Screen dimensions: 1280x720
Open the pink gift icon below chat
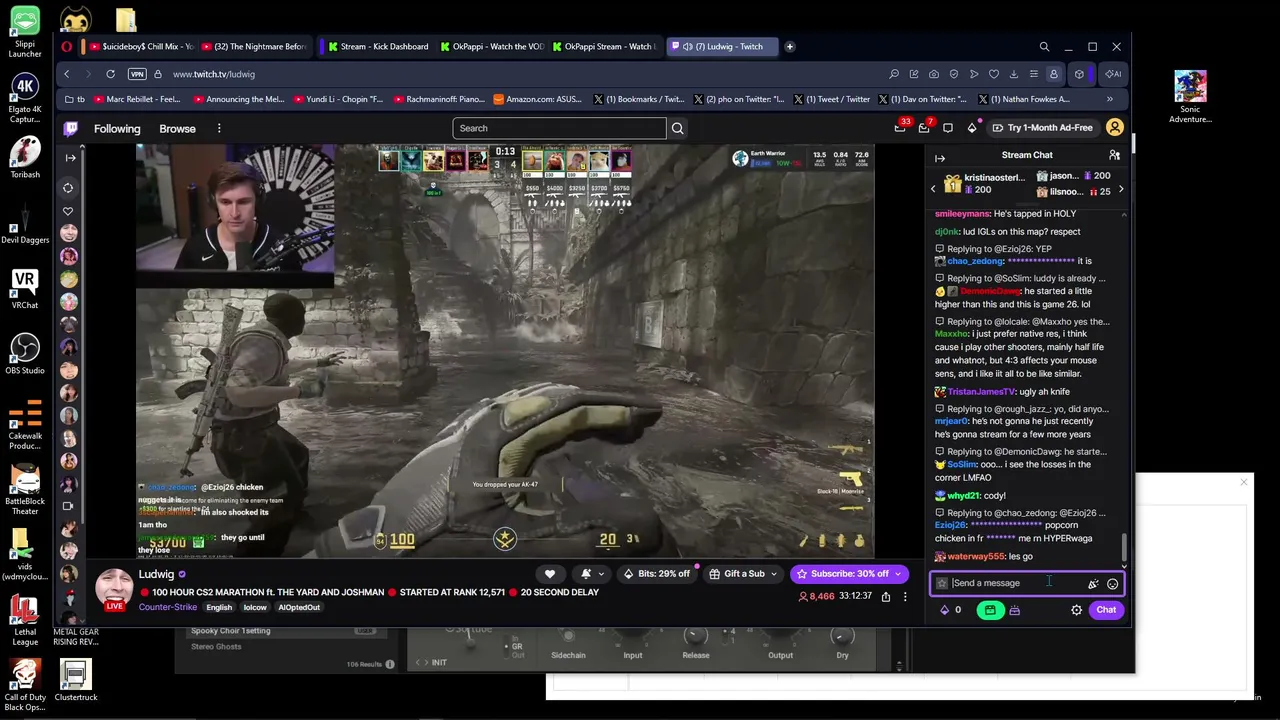[x=1014, y=610]
